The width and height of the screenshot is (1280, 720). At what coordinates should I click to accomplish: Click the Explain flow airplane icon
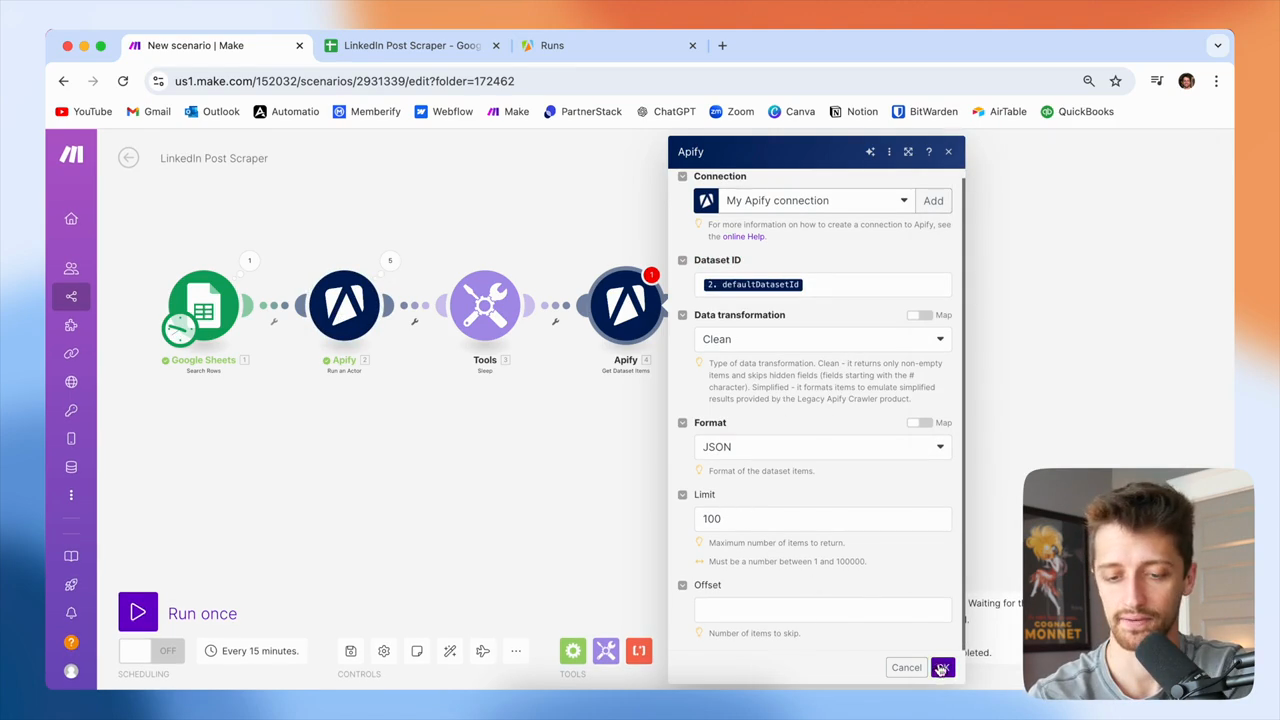point(483,651)
